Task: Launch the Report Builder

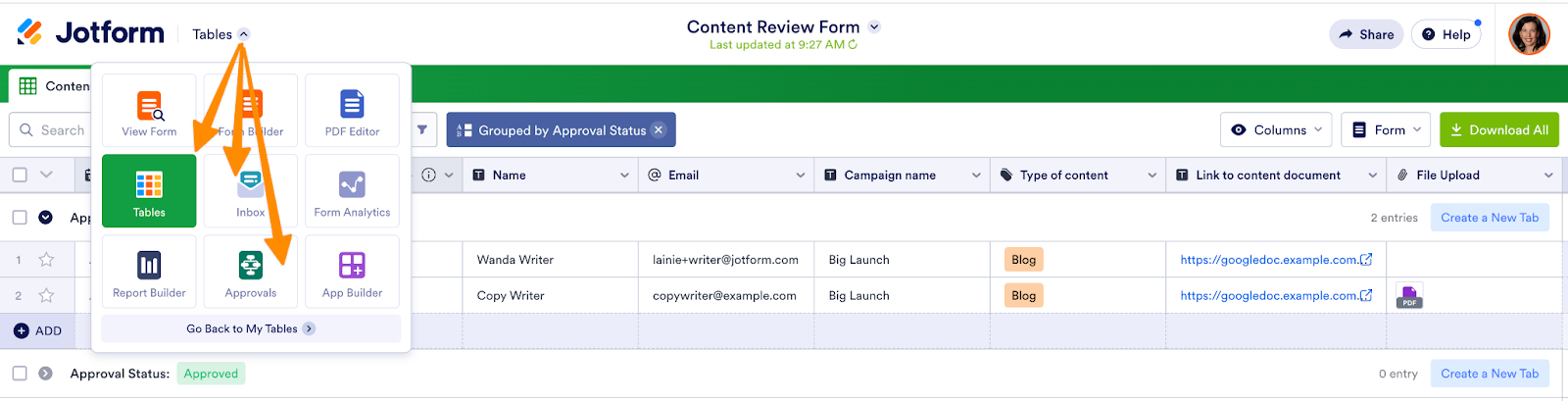Action: click(149, 273)
